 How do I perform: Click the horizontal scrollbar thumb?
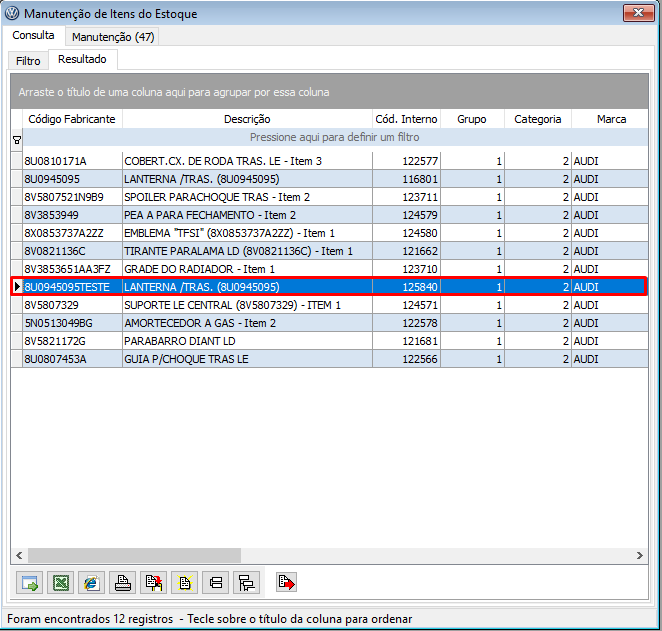pos(134,555)
